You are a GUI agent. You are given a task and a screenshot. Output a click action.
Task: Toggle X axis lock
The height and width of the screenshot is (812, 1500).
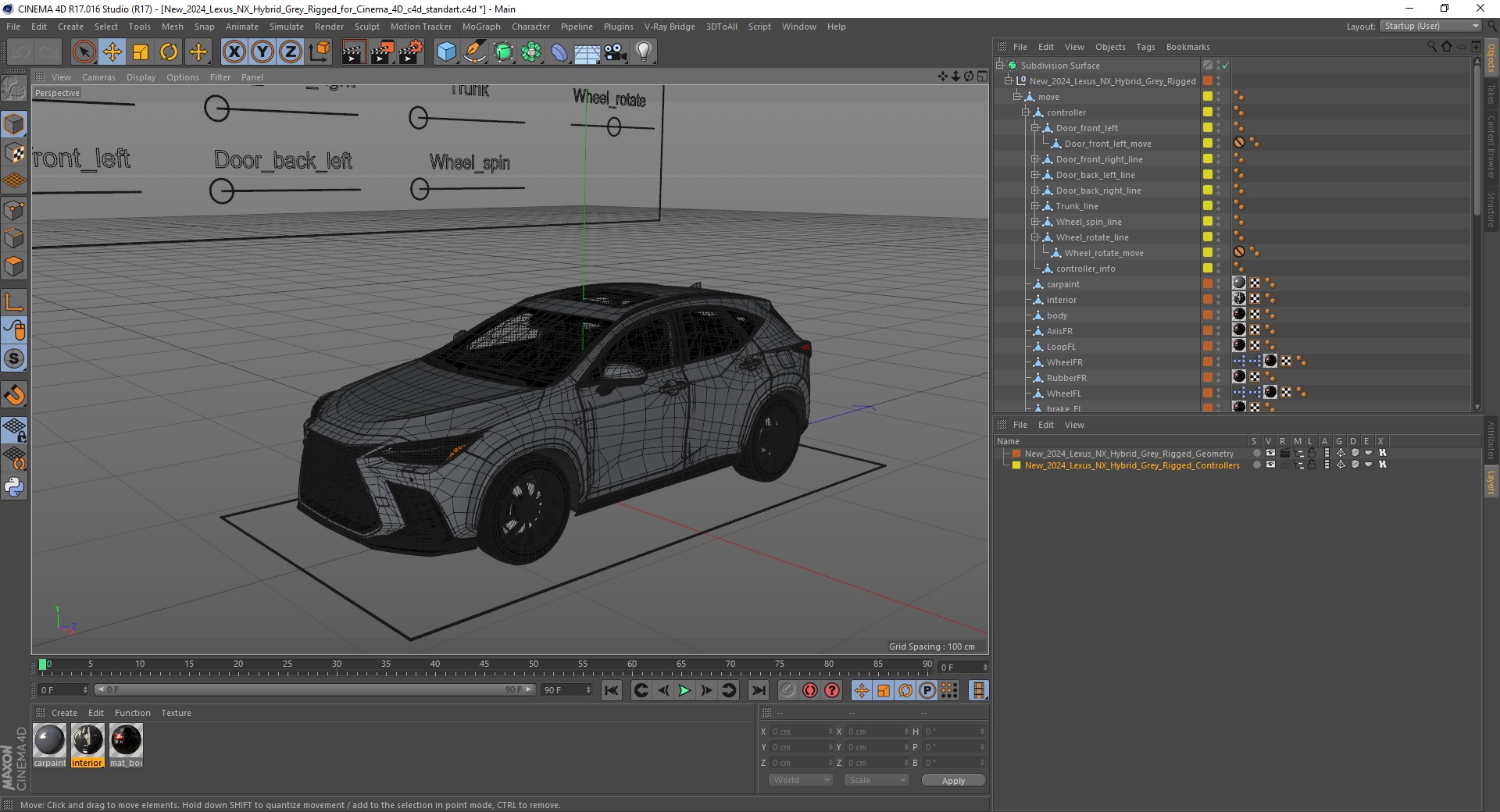pos(234,52)
